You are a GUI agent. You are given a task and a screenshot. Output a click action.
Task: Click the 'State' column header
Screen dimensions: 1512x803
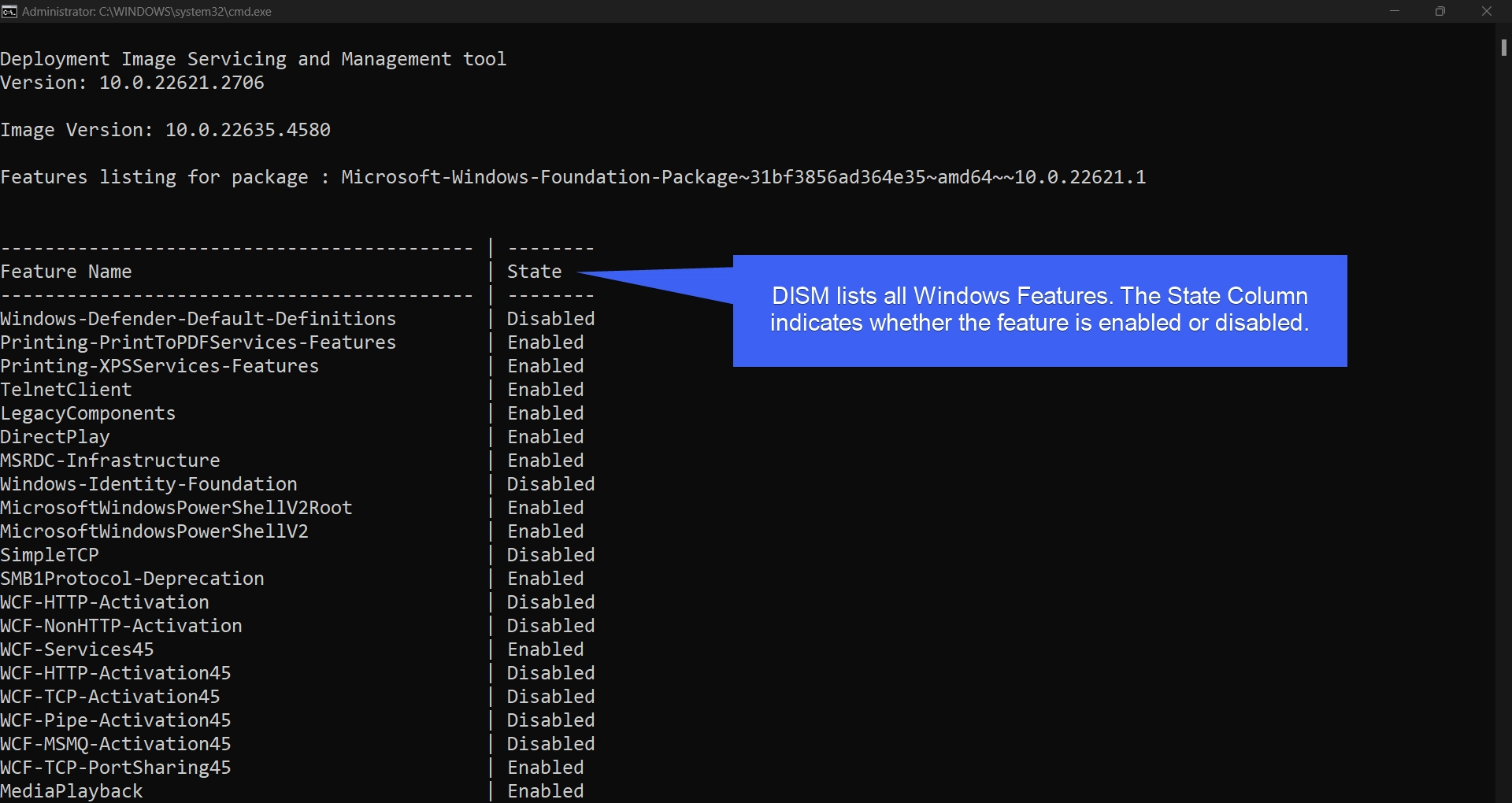pyautogui.click(x=535, y=272)
